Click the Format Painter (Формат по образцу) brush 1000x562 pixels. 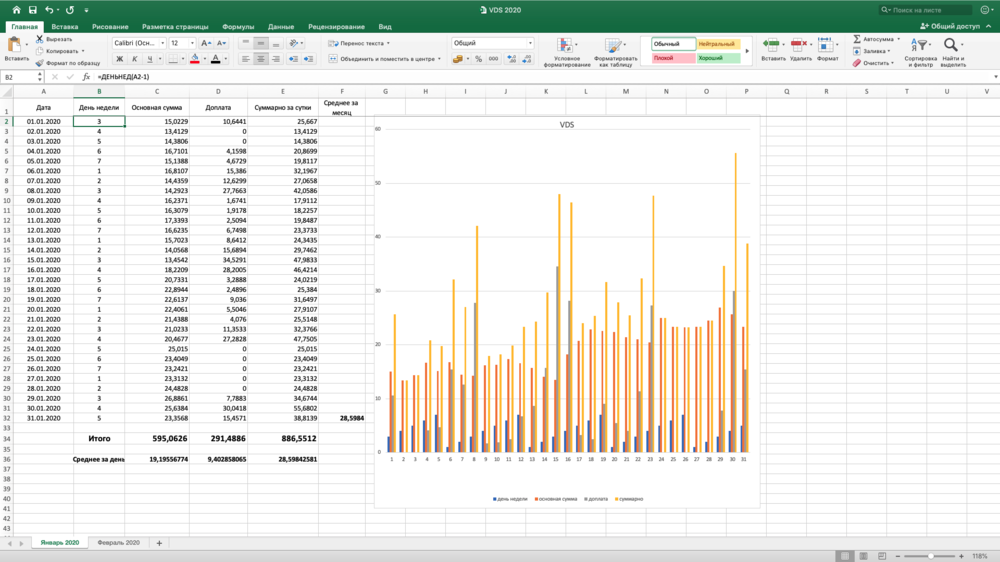pyautogui.click(x=40, y=63)
